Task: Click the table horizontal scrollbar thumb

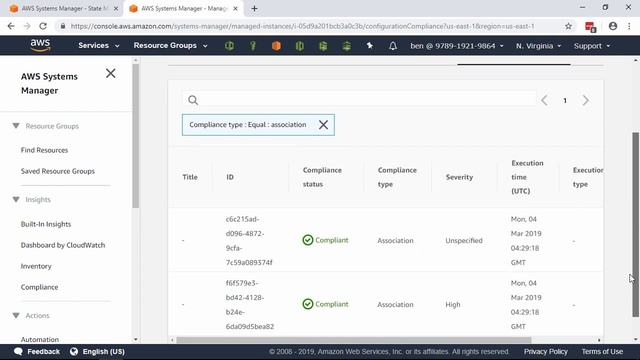Action: 354,340
